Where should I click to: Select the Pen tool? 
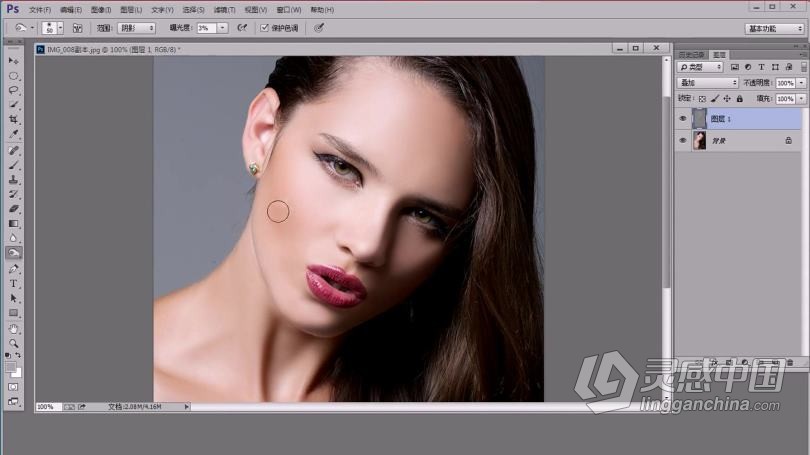(13, 269)
